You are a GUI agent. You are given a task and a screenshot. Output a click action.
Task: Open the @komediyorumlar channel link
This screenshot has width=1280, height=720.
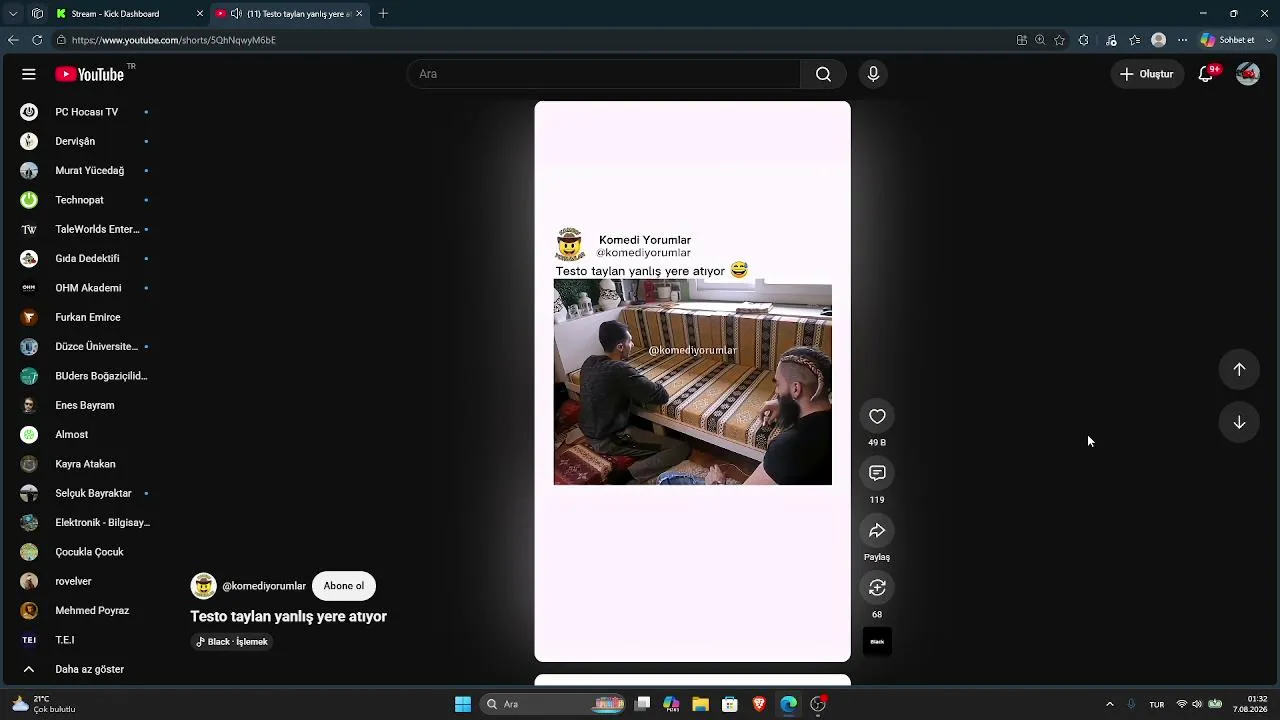[x=264, y=586]
